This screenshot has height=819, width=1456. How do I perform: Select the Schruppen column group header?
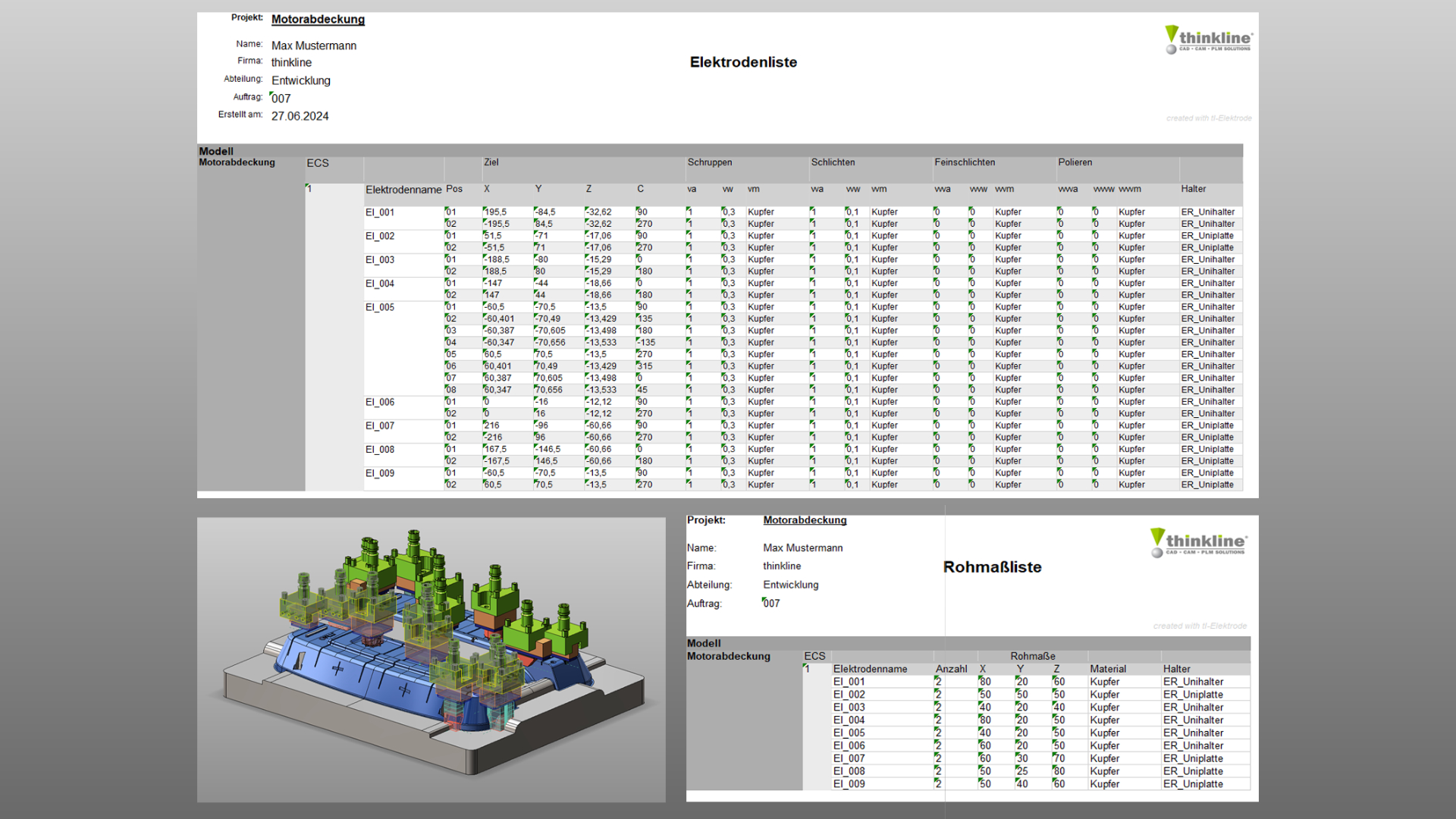[710, 162]
